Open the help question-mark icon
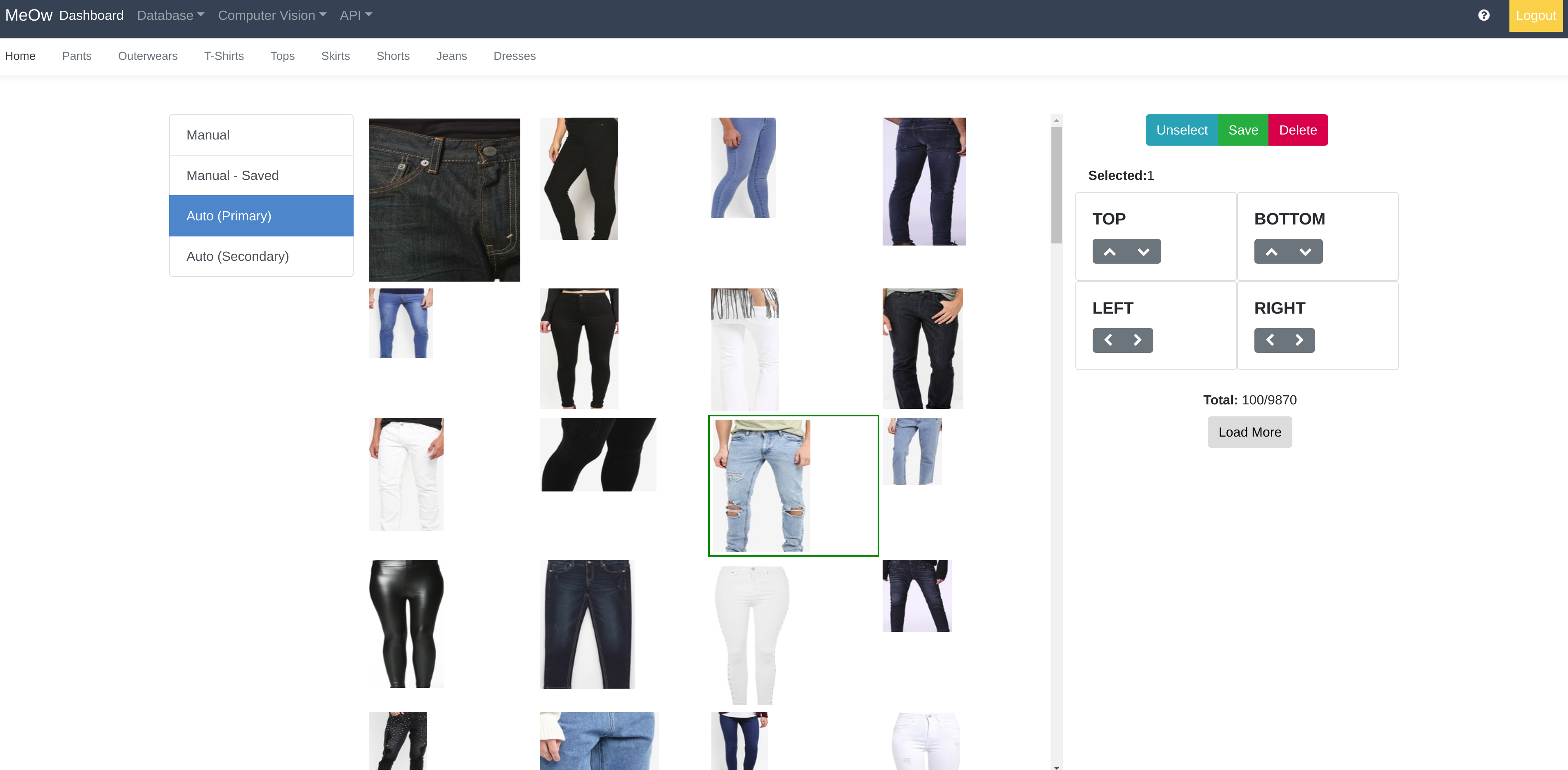The image size is (1568, 770). tap(1483, 15)
